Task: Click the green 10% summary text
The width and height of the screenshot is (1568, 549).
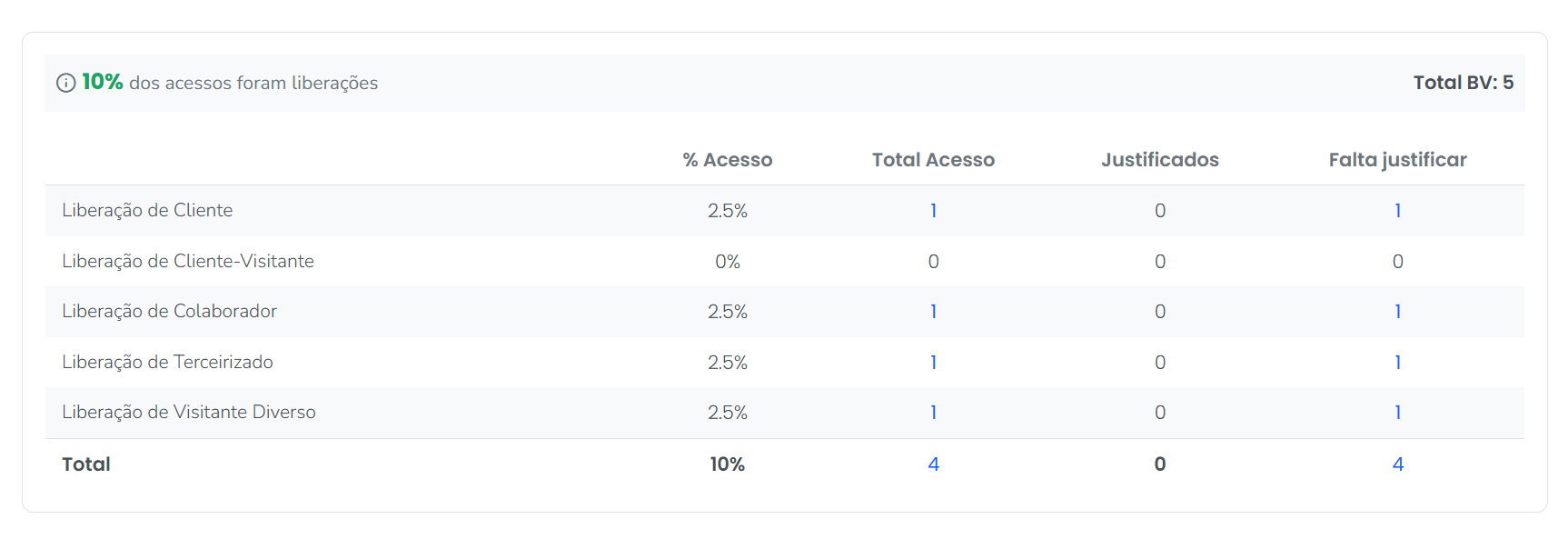Action: [x=103, y=82]
